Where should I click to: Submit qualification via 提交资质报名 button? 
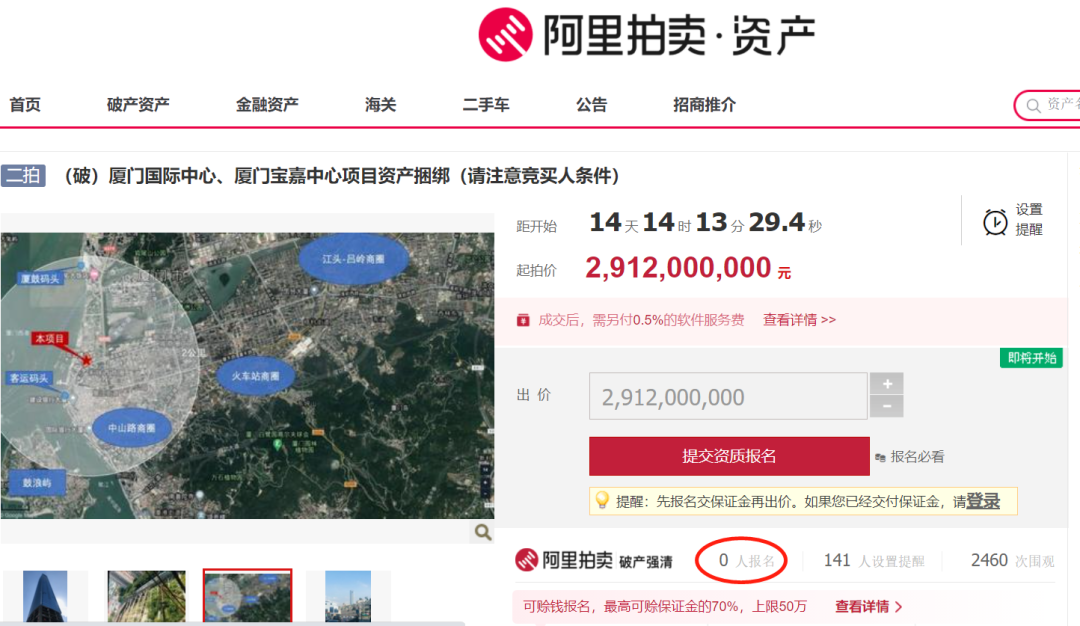(x=729, y=456)
